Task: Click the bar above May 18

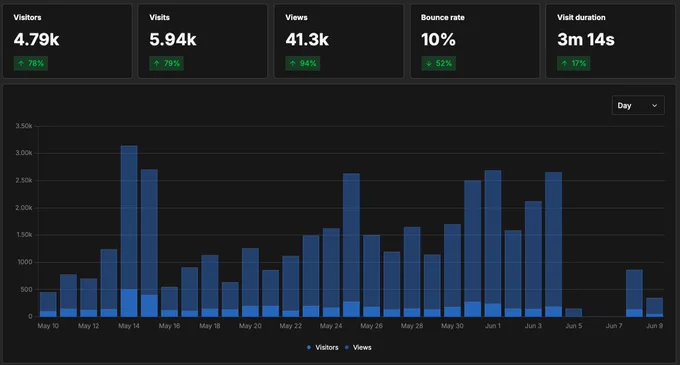Action: pyautogui.click(x=209, y=286)
